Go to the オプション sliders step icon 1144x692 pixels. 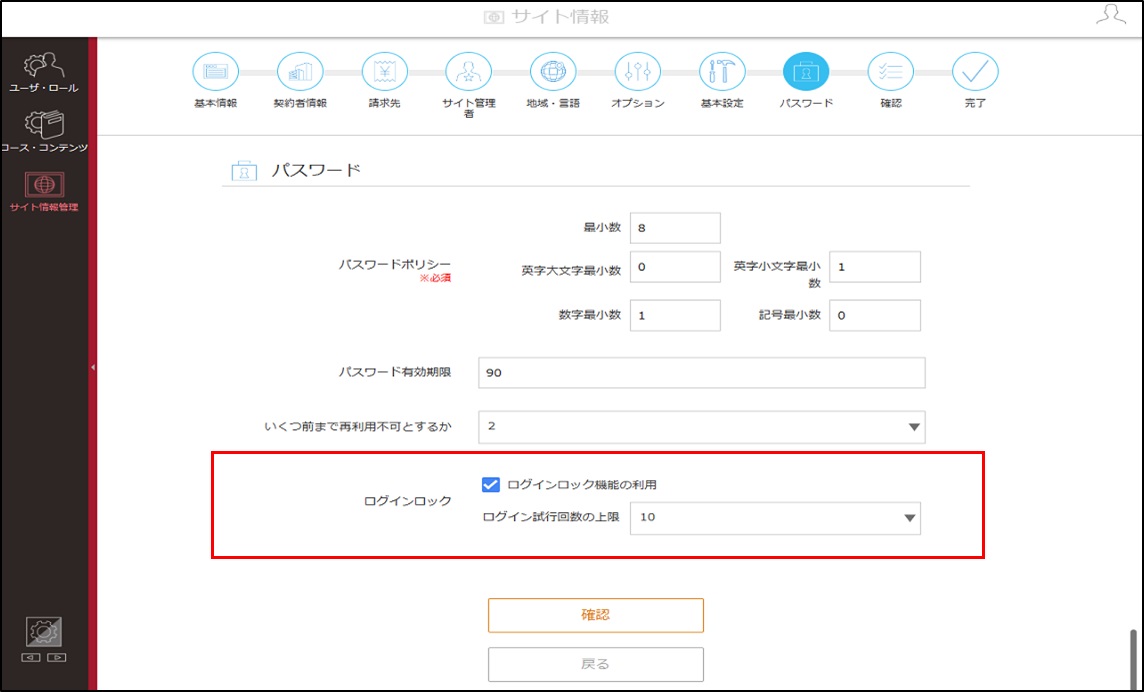(638, 72)
